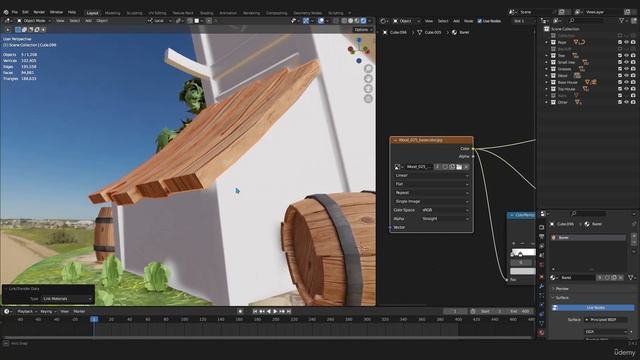This screenshot has height=360, width=640.
Task: Expand Base House collection in outliner
Action: [x=546, y=82]
